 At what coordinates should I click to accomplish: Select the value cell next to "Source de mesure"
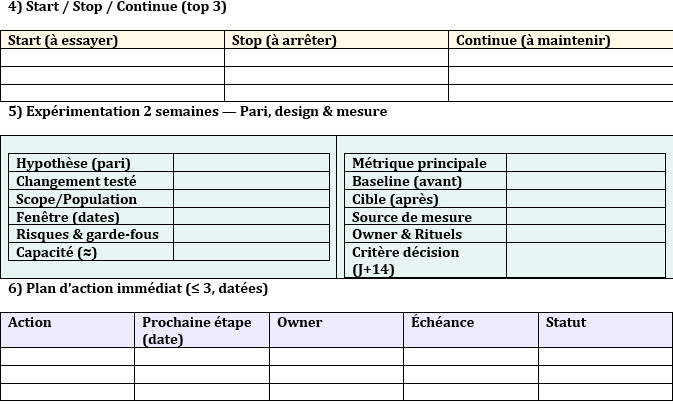tap(585, 217)
